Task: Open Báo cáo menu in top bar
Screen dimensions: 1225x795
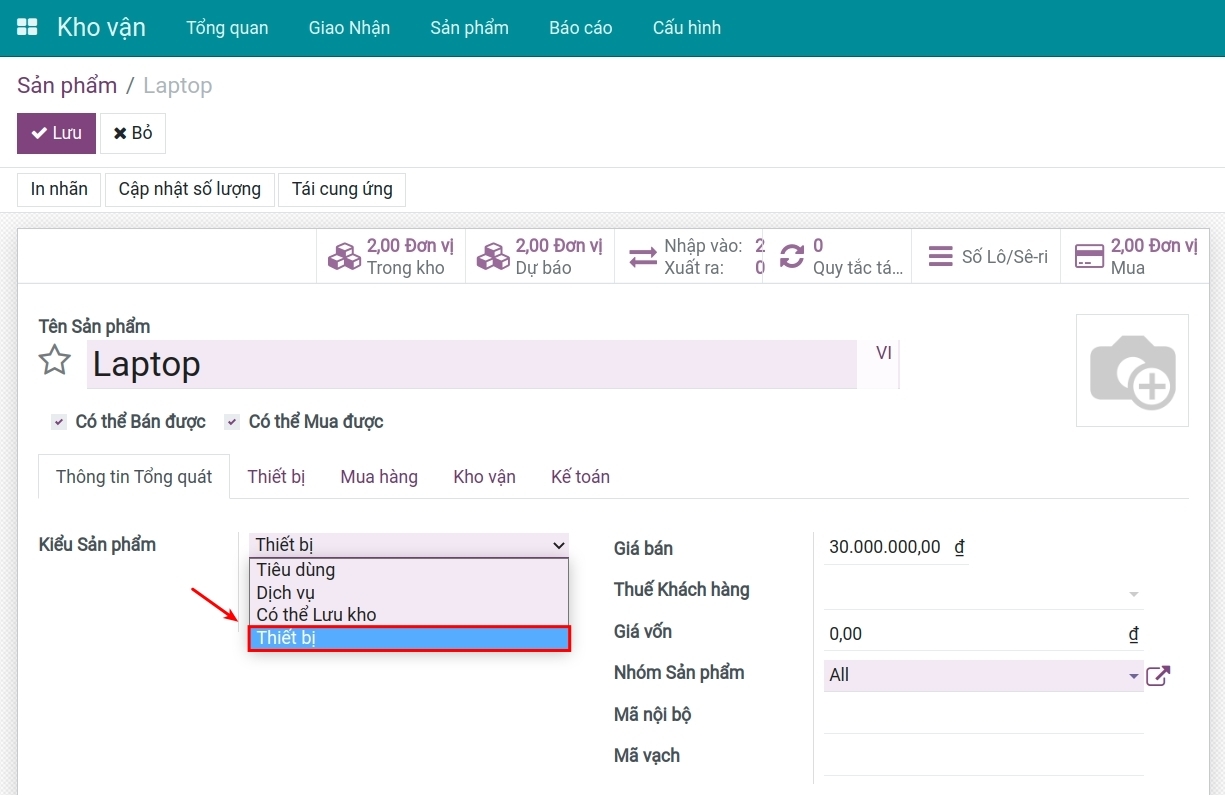Action: pyautogui.click(x=580, y=28)
